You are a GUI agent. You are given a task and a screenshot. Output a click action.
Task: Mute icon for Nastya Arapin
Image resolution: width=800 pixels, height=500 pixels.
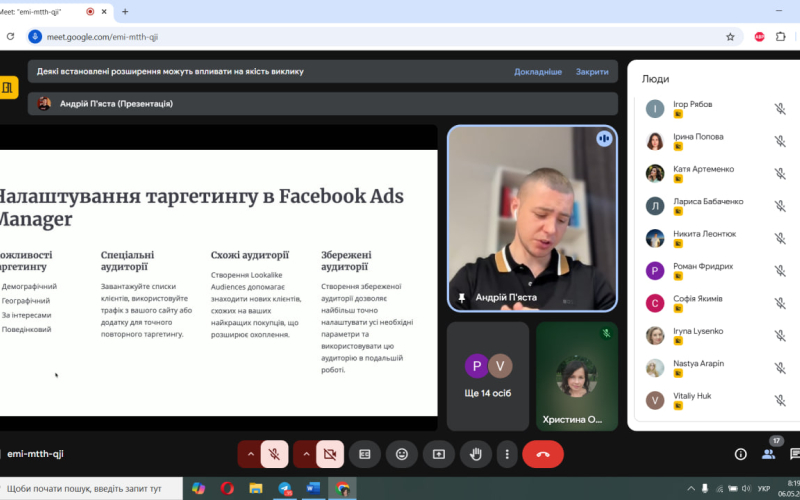(780, 368)
